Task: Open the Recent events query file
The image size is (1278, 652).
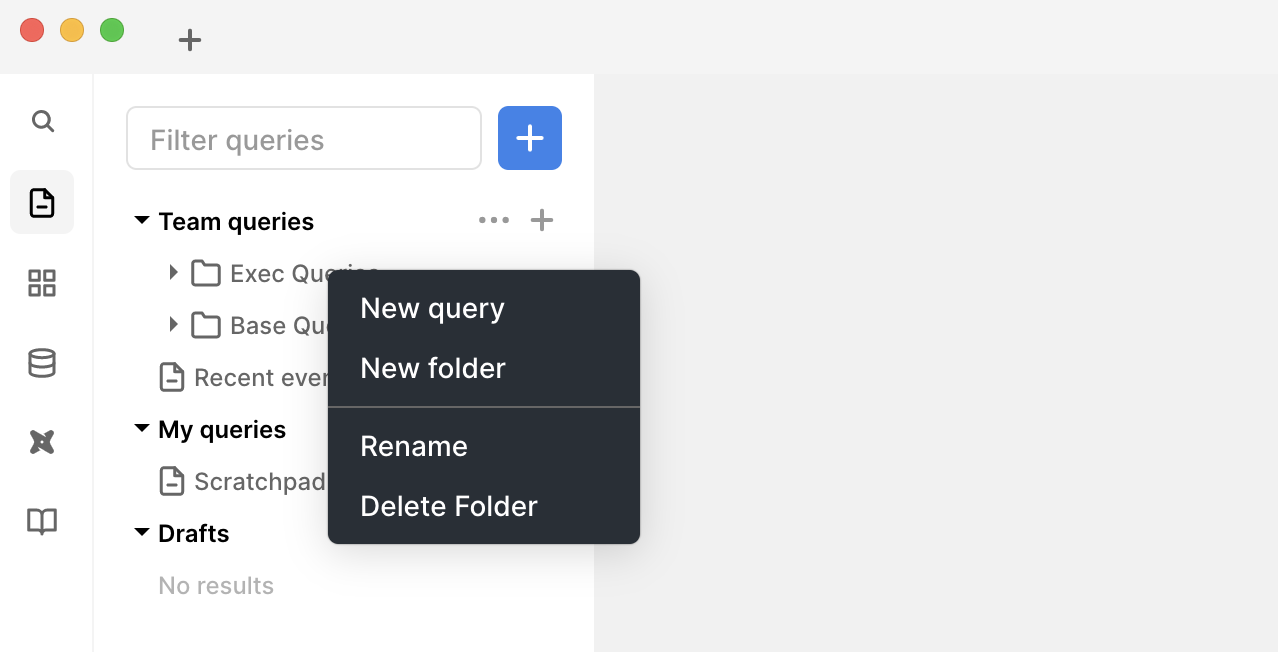Action: 244,377
